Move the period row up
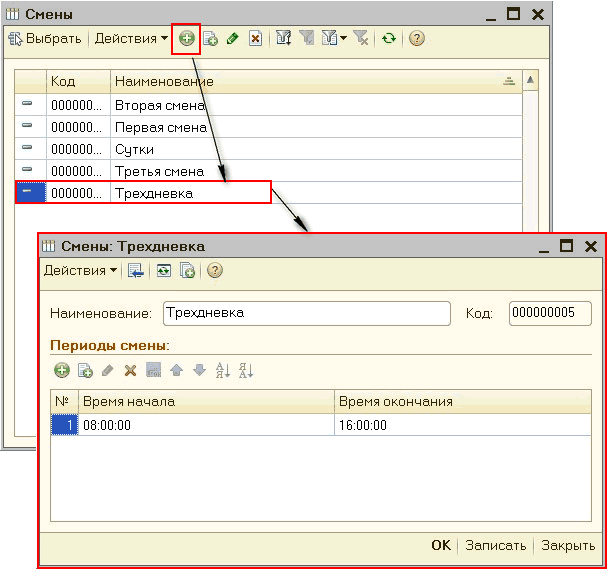 176,370
